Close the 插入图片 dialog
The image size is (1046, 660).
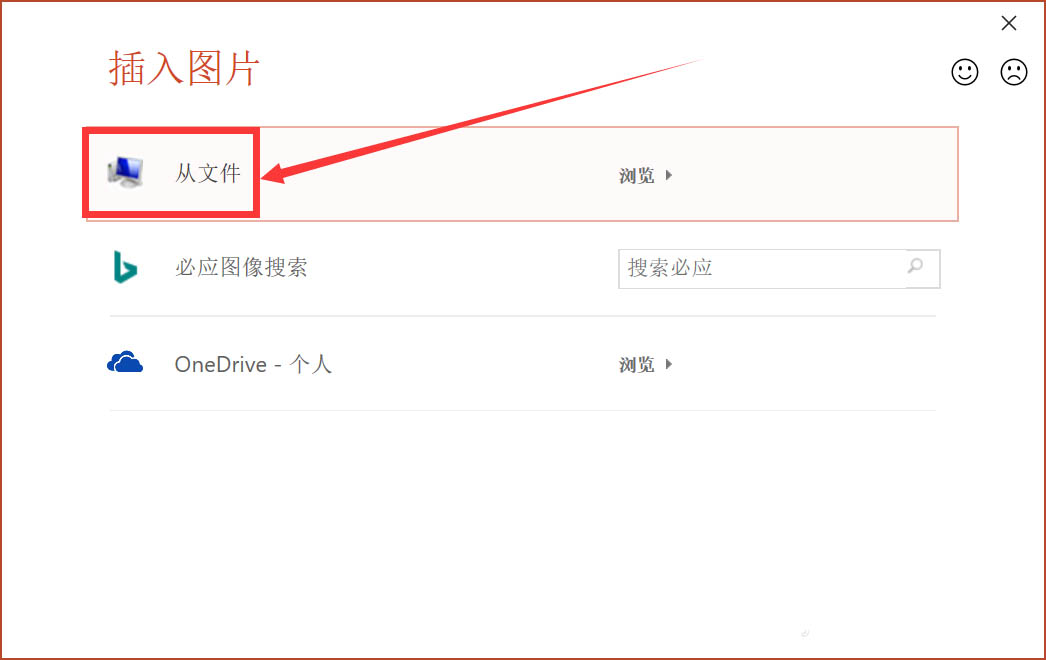1009,23
